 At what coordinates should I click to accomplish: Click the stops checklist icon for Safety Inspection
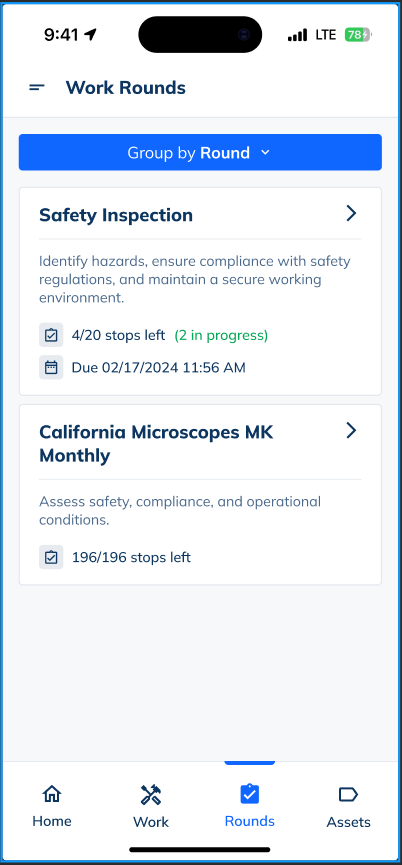click(x=51, y=335)
